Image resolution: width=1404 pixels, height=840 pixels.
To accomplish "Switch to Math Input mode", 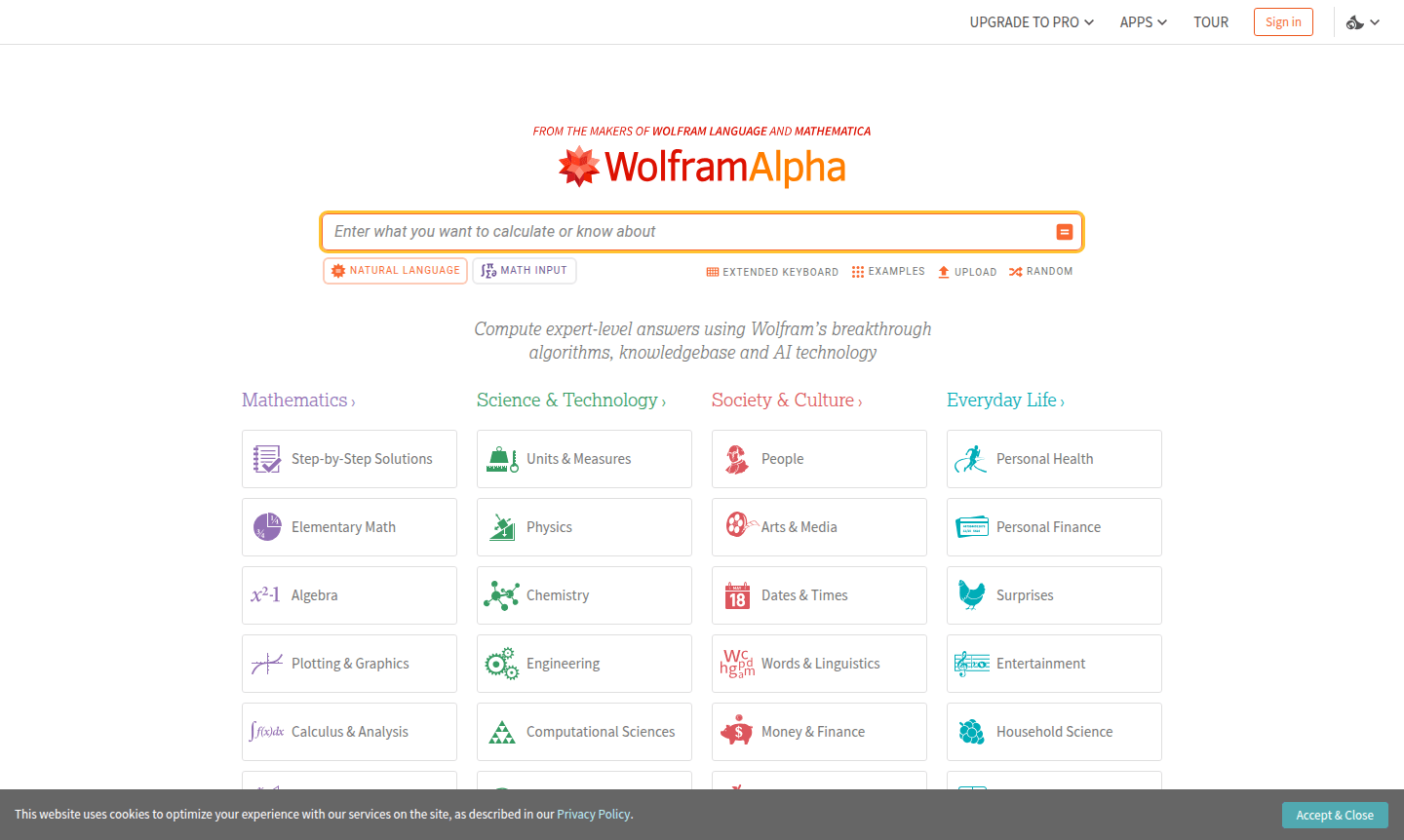I will tap(525, 270).
